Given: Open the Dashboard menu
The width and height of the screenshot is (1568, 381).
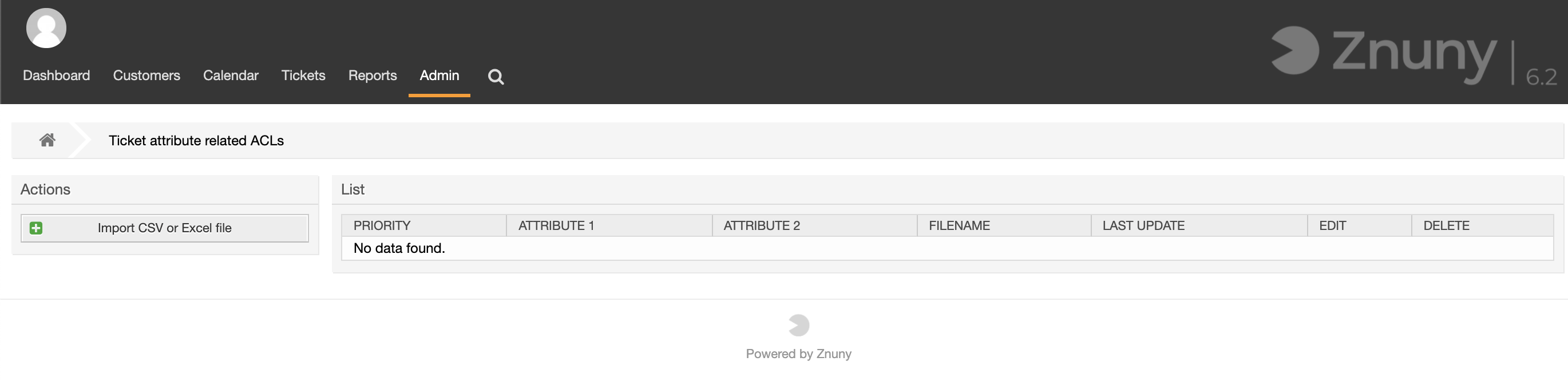Looking at the screenshot, I should 56,76.
